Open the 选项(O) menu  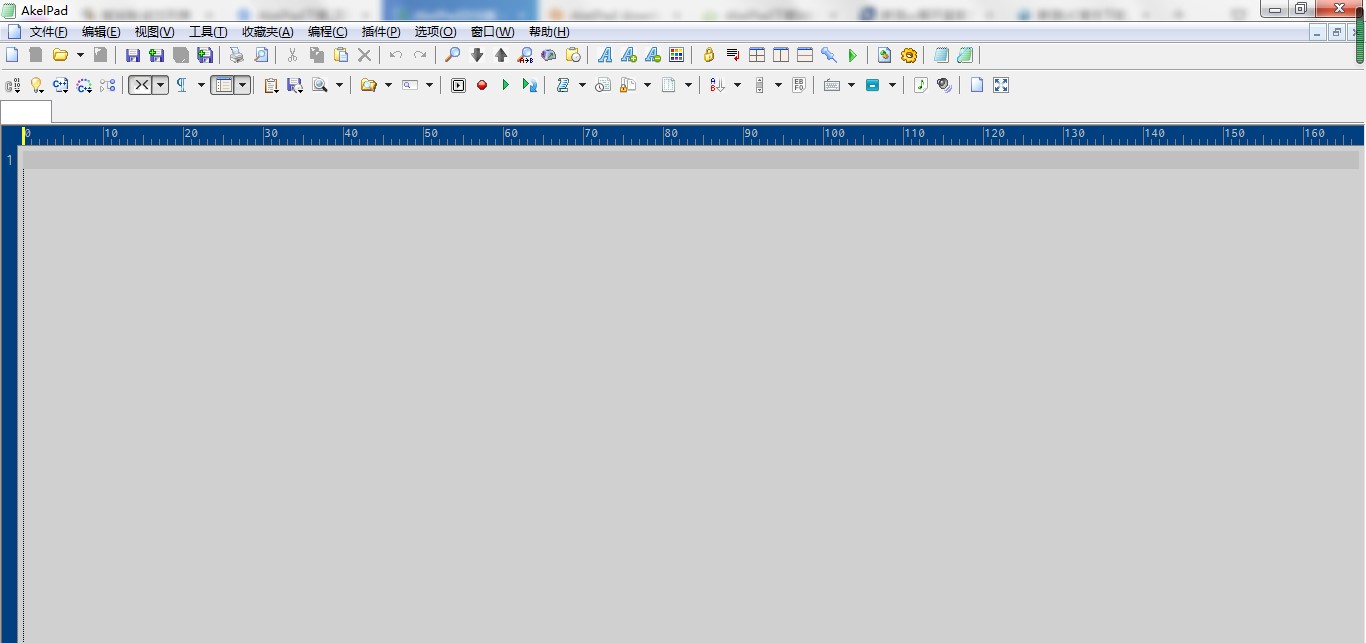pos(435,32)
